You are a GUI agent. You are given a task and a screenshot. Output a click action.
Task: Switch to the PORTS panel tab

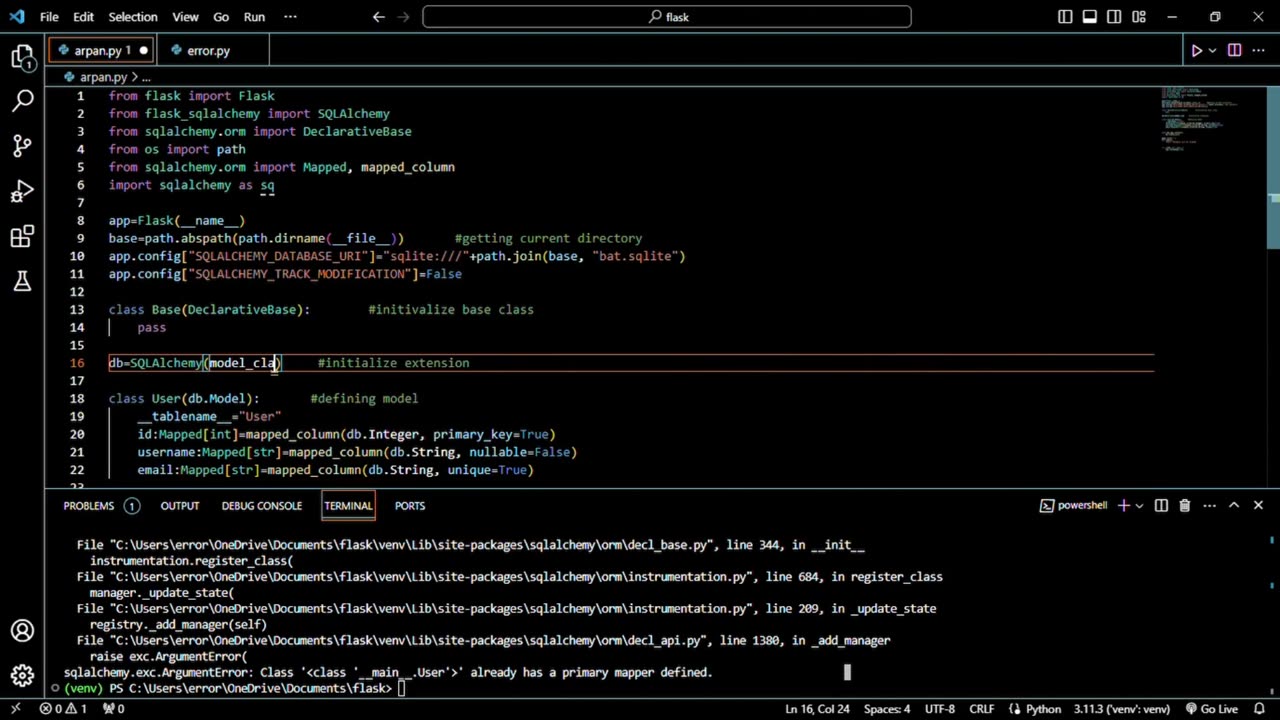pos(409,506)
